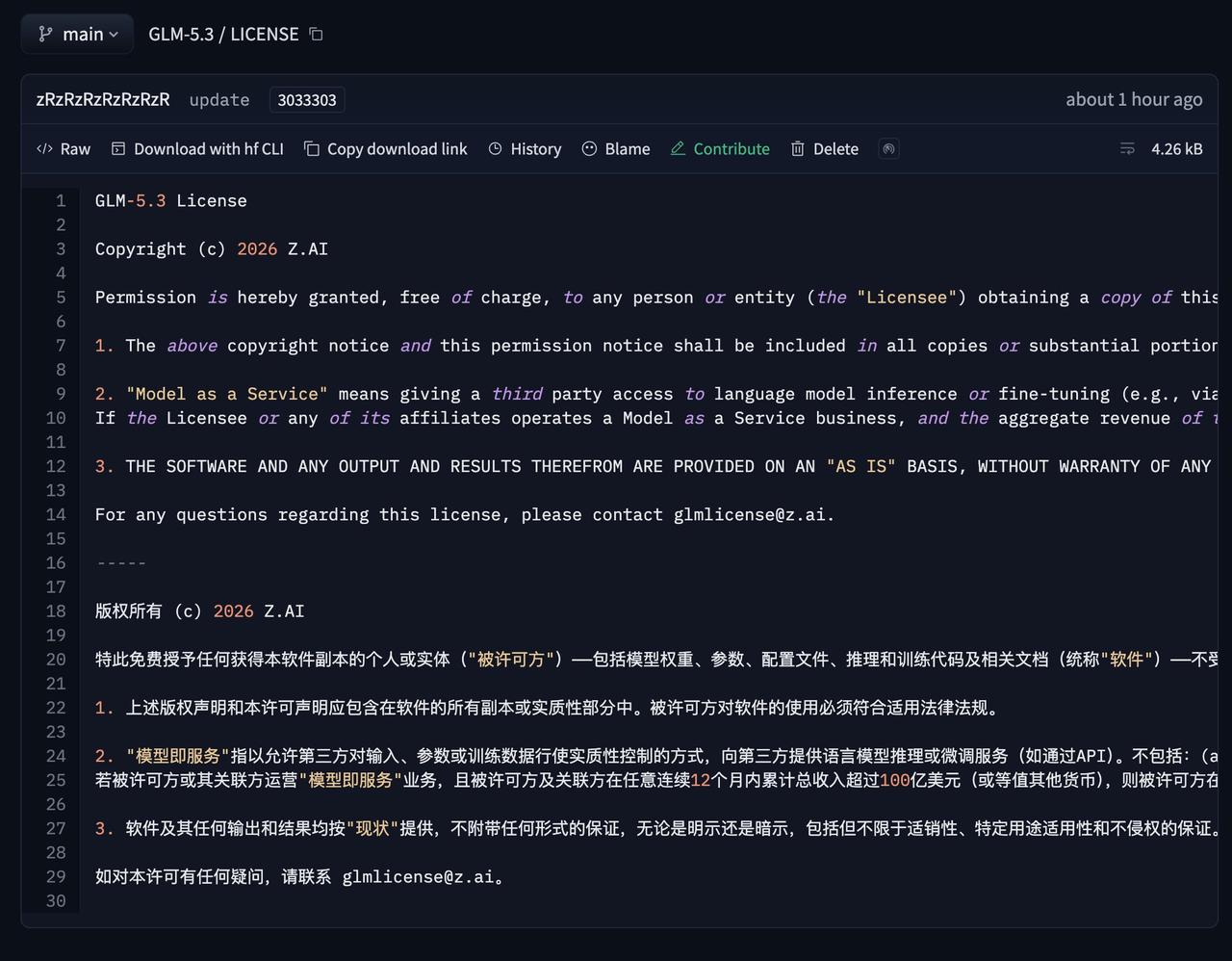Select line number 1
This screenshot has height=961, width=1232.
point(61,200)
